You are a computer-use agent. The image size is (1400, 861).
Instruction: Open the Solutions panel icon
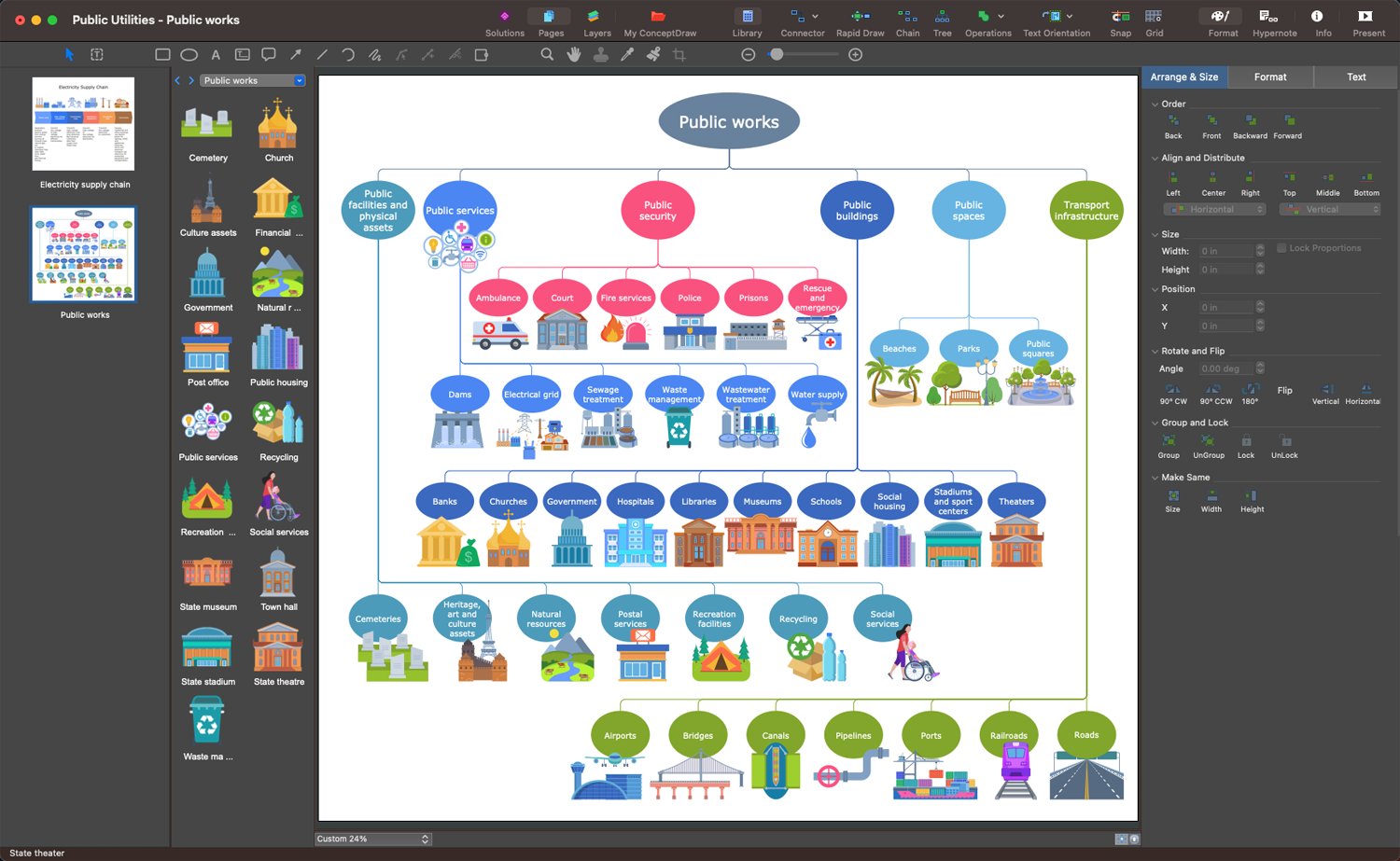pyautogui.click(x=504, y=17)
